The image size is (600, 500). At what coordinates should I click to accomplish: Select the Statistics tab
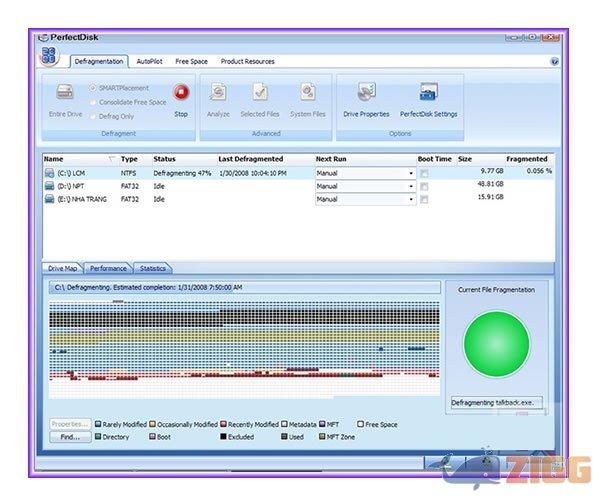click(153, 268)
